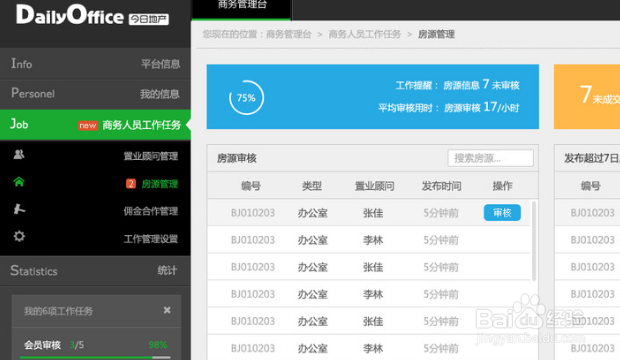Open 佣金合作管理 submenu item
The width and height of the screenshot is (620, 360).
pyautogui.click(x=151, y=211)
